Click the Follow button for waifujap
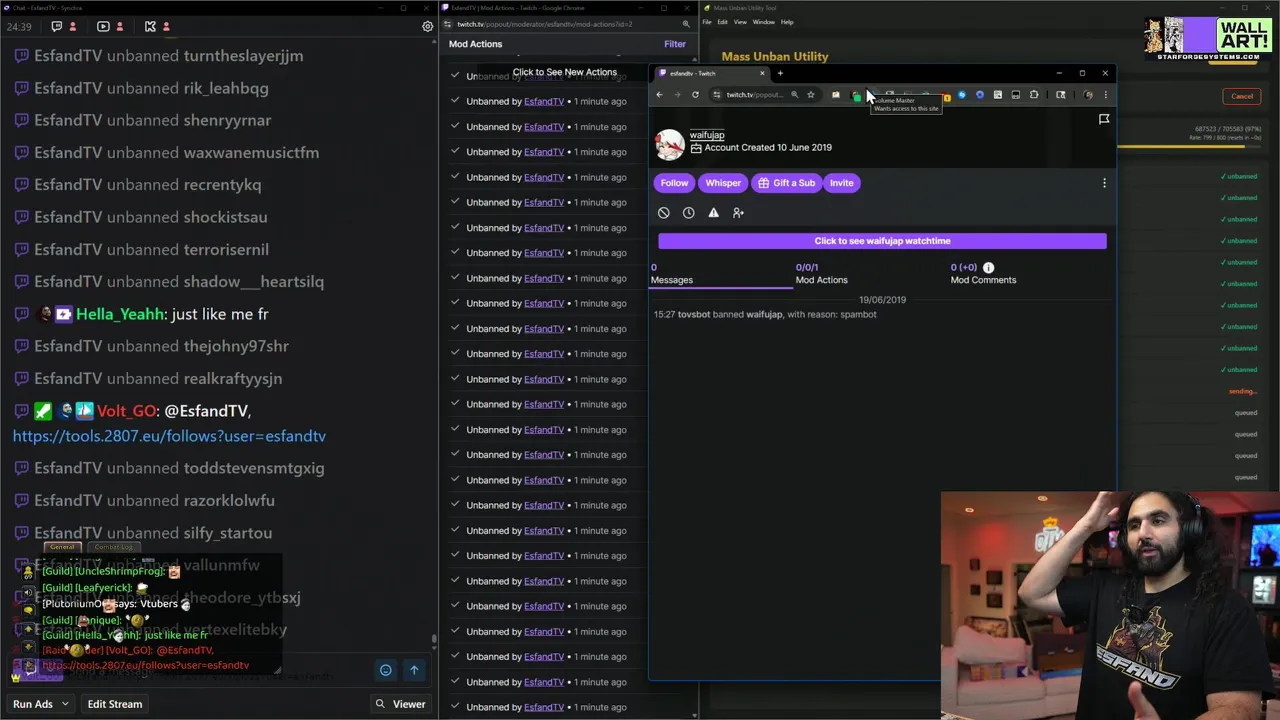The height and width of the screenshot is (720, 1280). pos(674,183)
